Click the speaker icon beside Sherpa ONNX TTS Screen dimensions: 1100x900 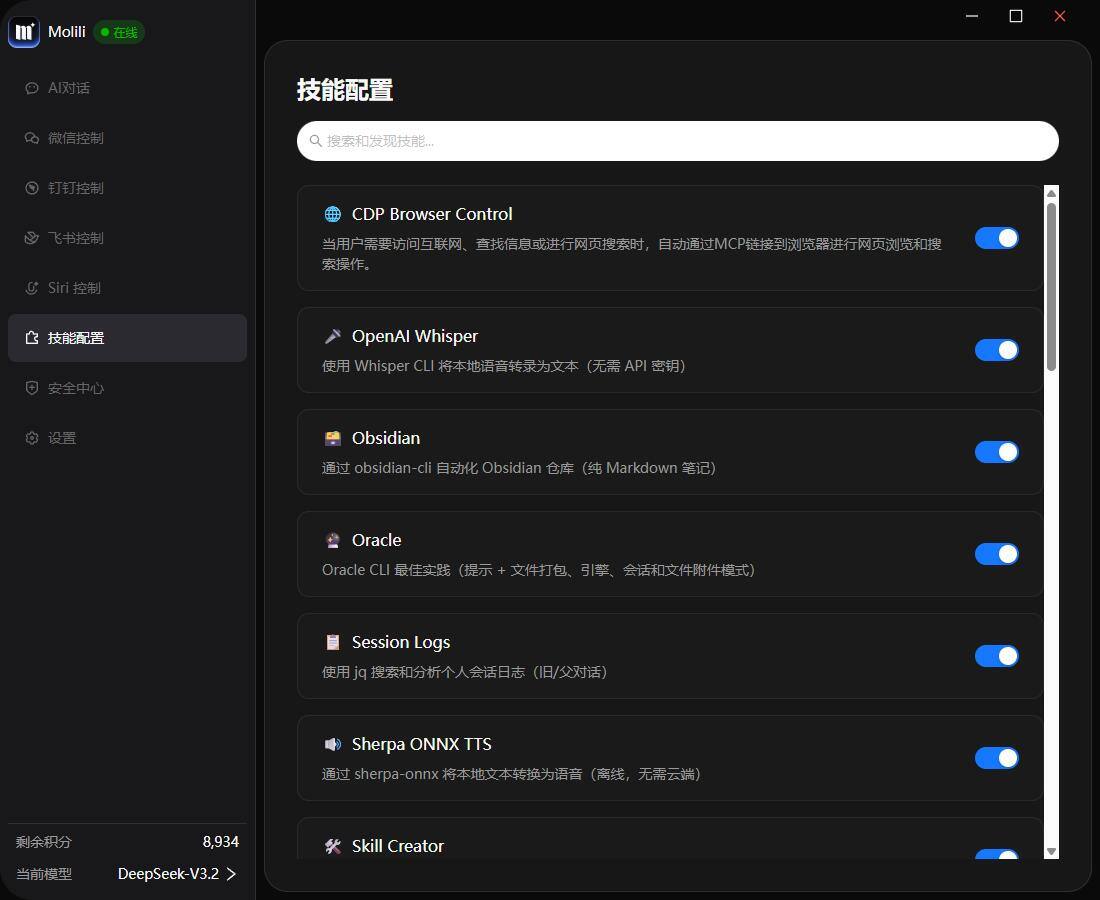333,744
